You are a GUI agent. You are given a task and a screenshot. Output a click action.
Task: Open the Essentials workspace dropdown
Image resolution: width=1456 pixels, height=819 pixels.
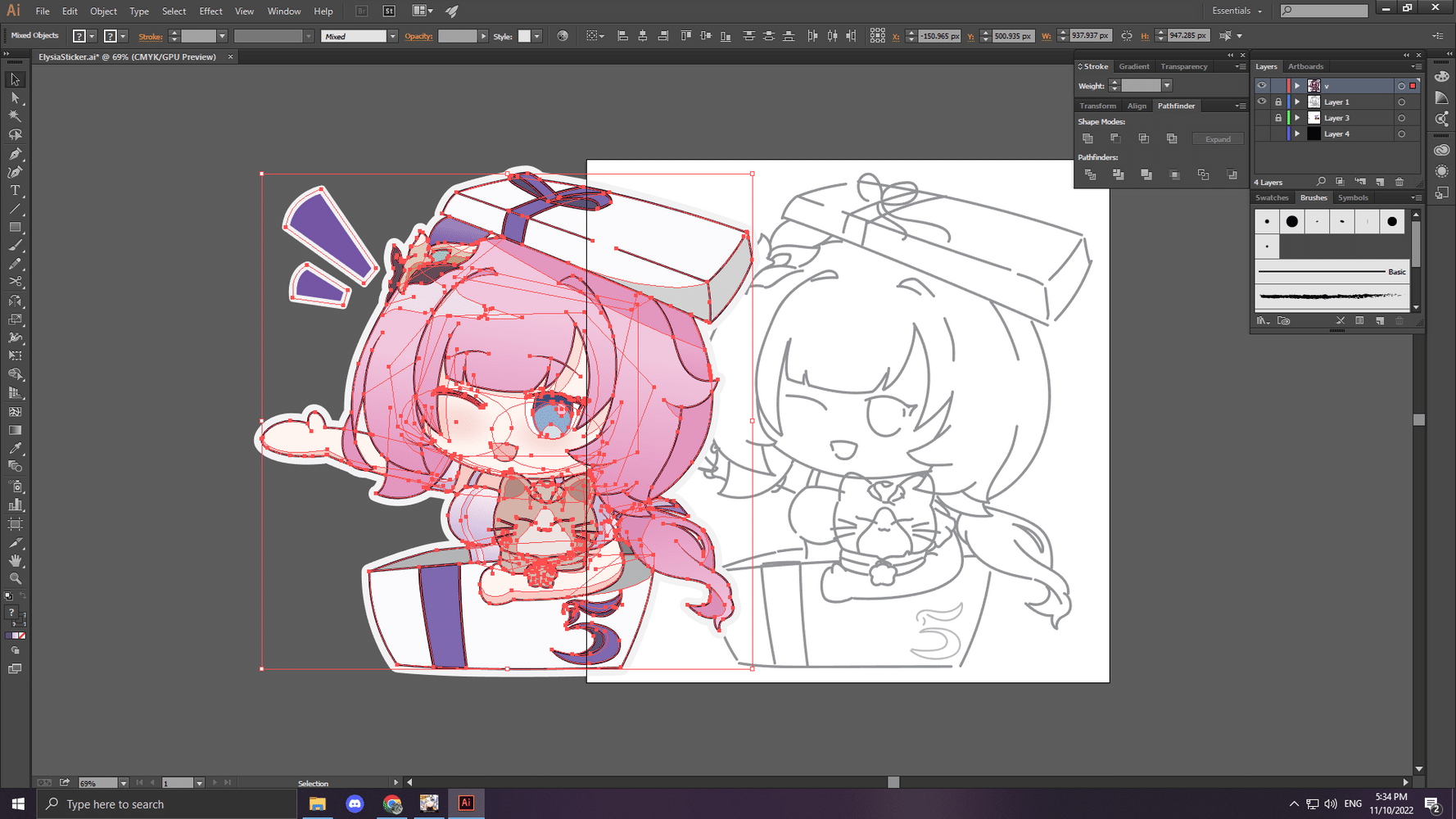(x=1237, y=11)
